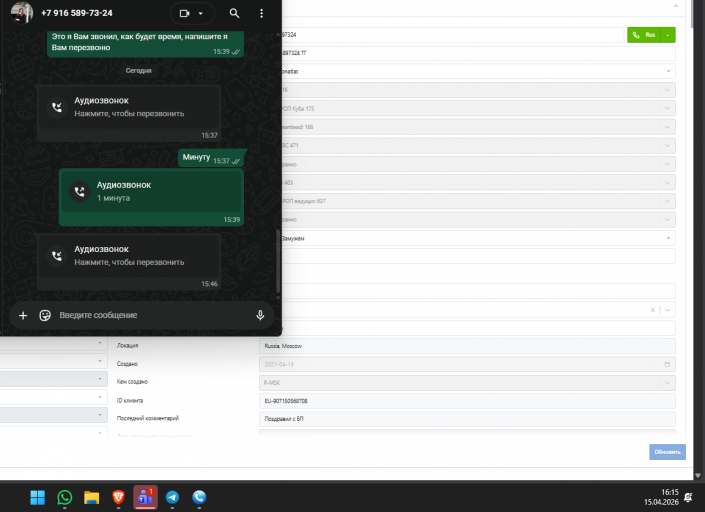Click the 'Сегодня' date label
Screen dimensions: 705x512
pos(138,71)
